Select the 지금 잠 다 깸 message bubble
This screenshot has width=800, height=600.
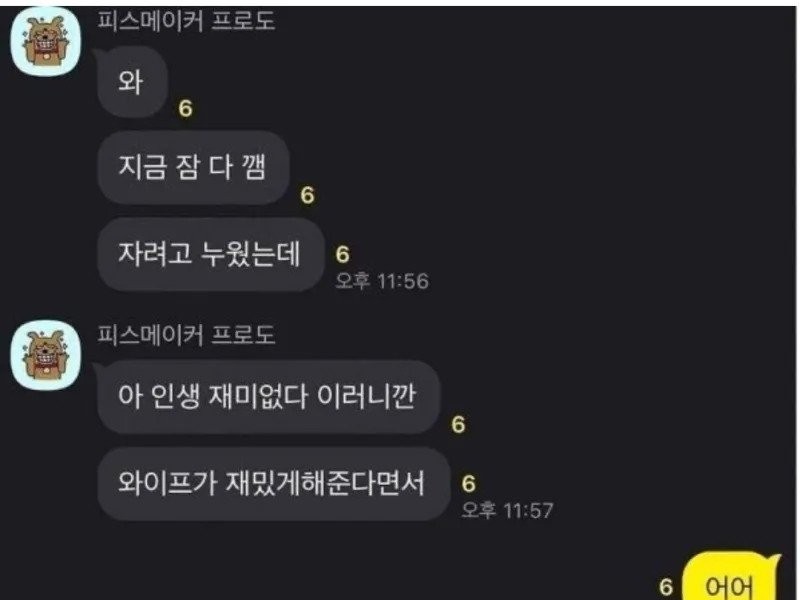click(x=193, y=168)
